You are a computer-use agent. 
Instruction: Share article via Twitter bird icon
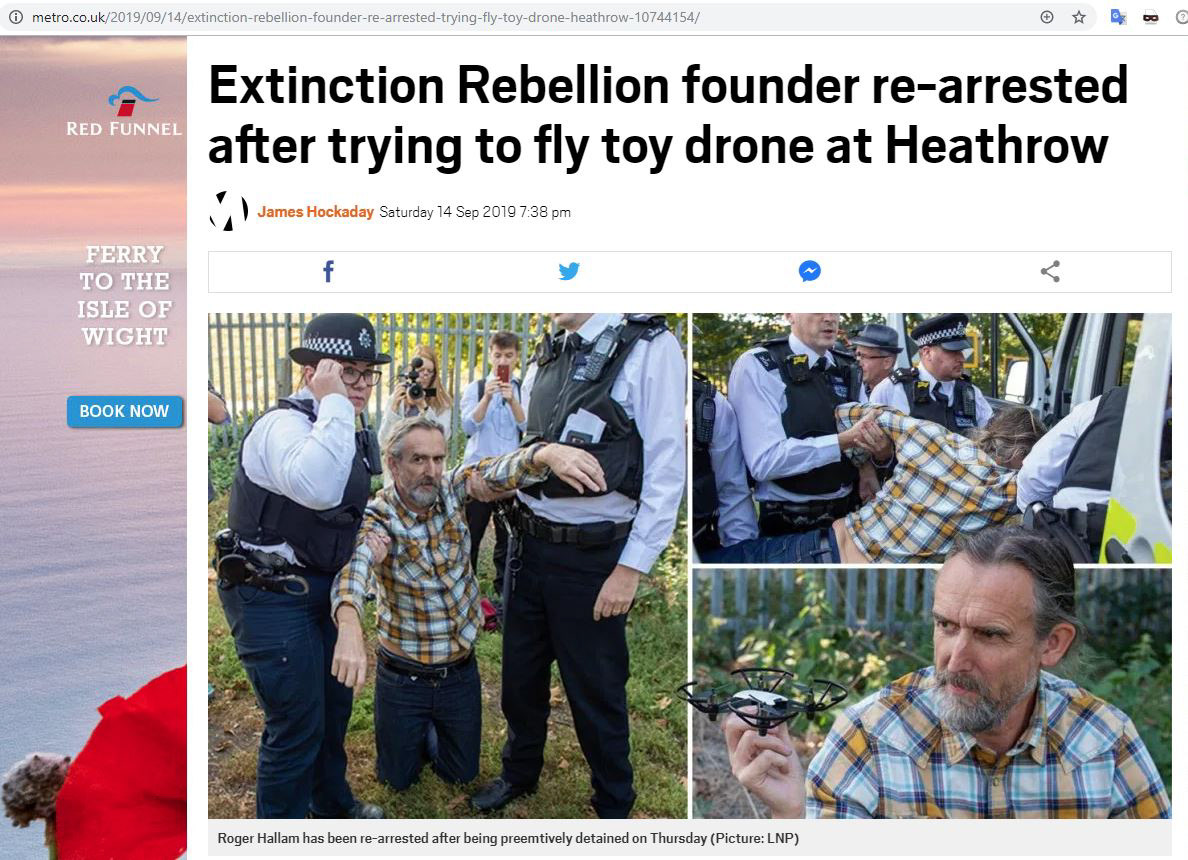pyautogui.click(x=569, y=271)
